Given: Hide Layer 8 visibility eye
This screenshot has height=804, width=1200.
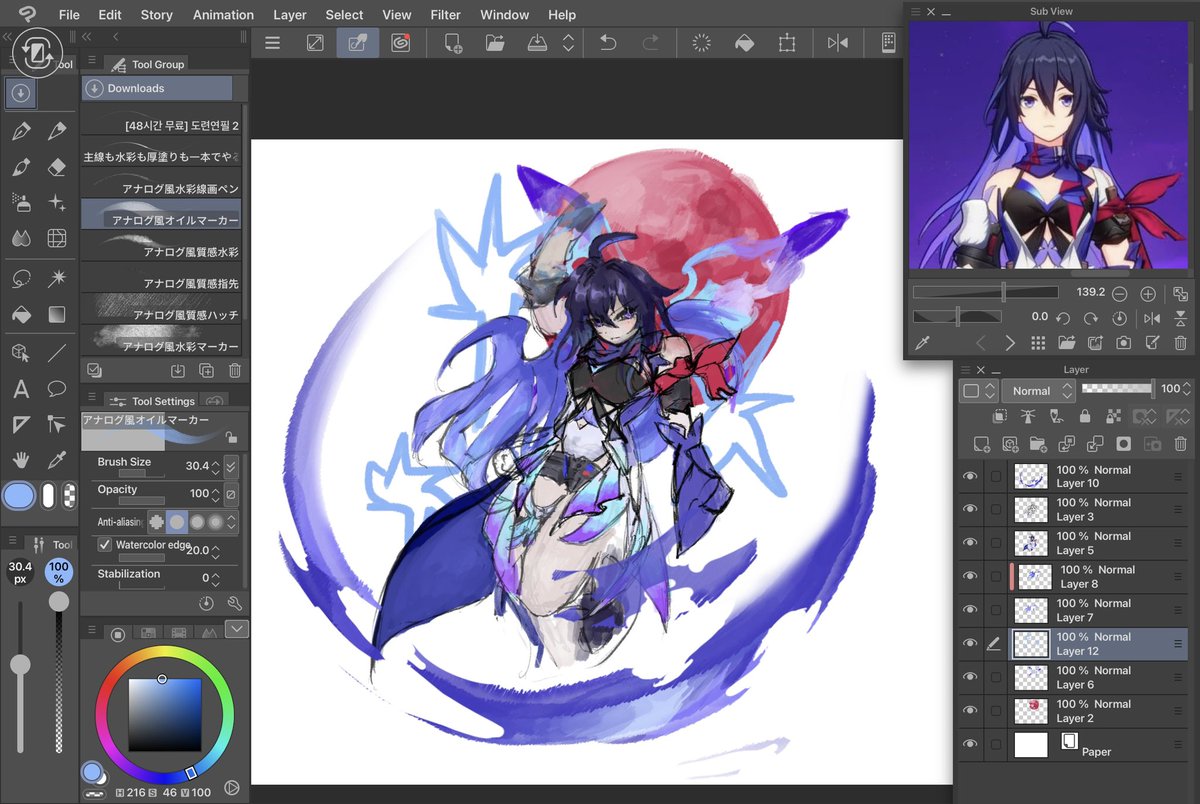Looking at the screenshot, I should click(969, 576).
